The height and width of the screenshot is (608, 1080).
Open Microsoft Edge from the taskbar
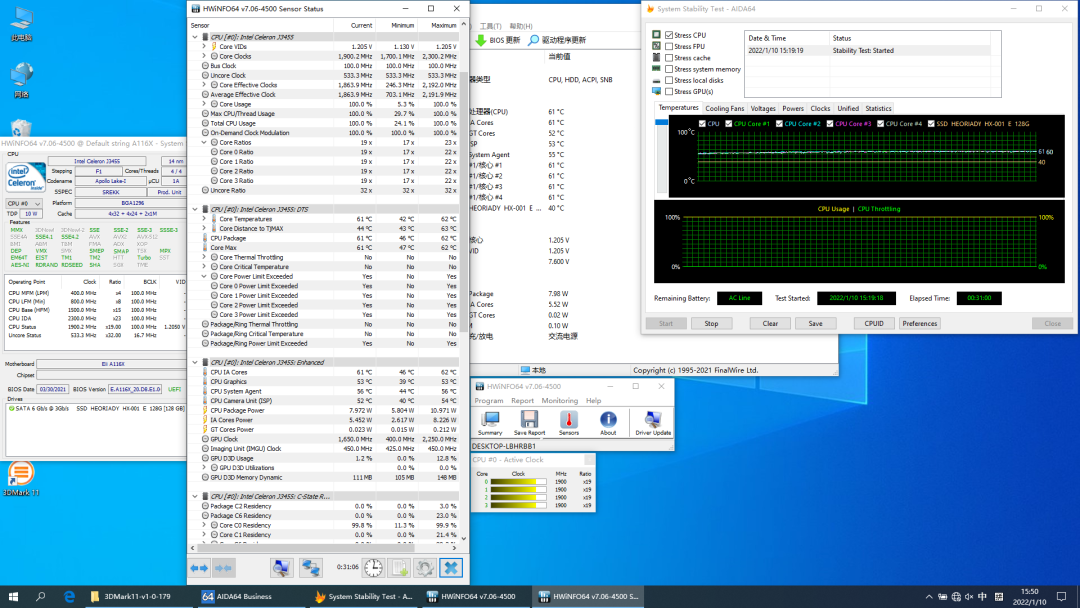[70, 596]
